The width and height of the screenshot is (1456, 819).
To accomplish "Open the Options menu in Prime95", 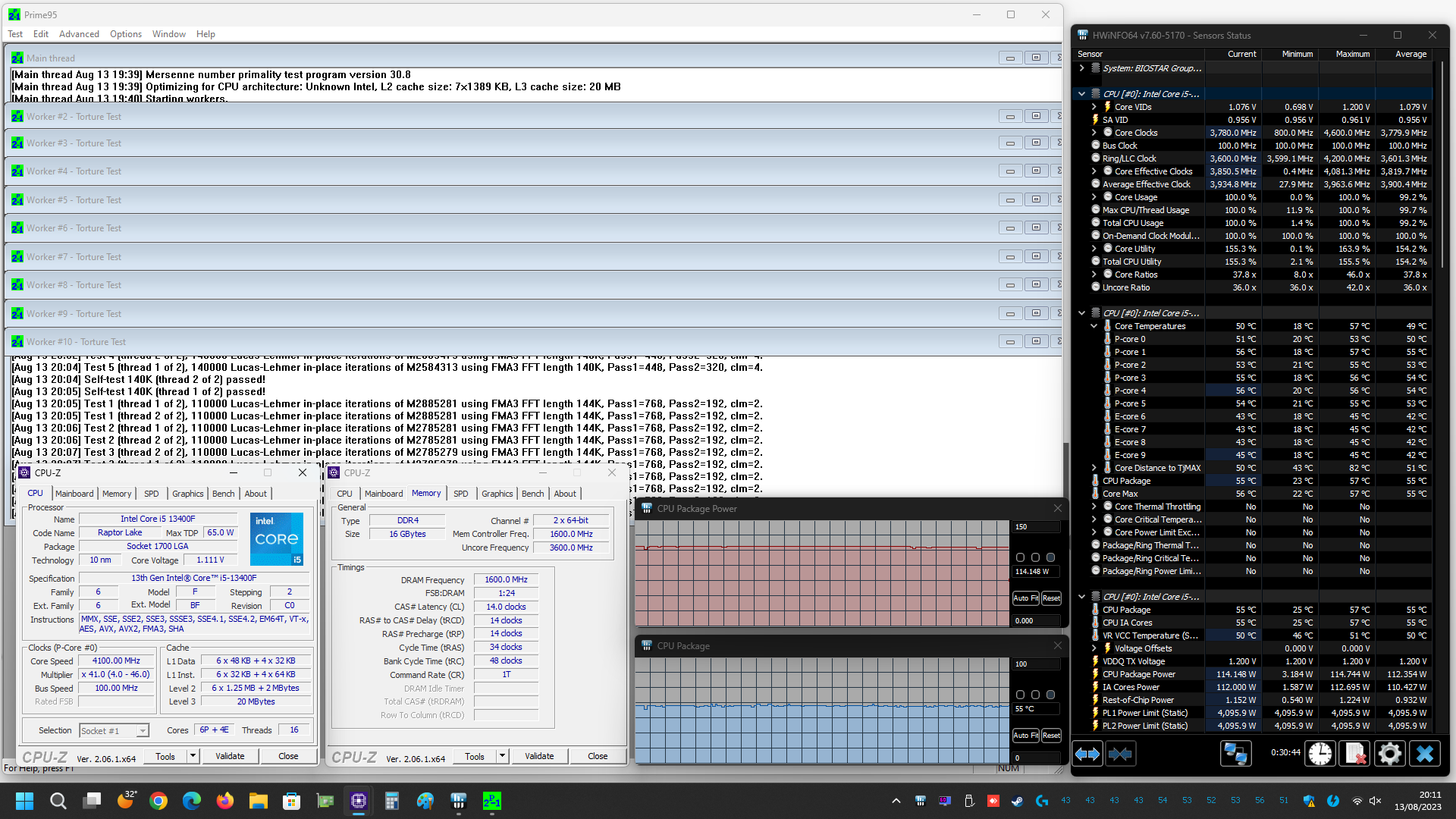I will tap(126, 34).
